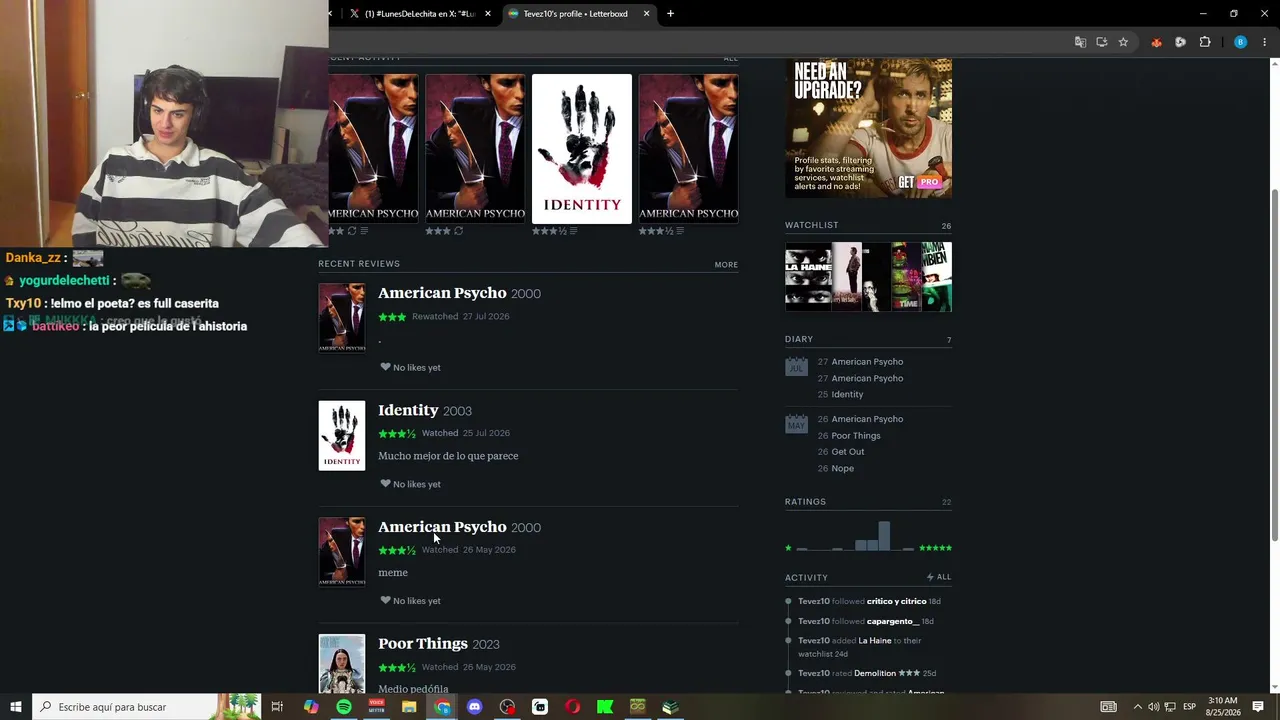Viewport: 1280px width, 720px height.
Task: Show hidden system tray icons
Action: pos(1137,707)
